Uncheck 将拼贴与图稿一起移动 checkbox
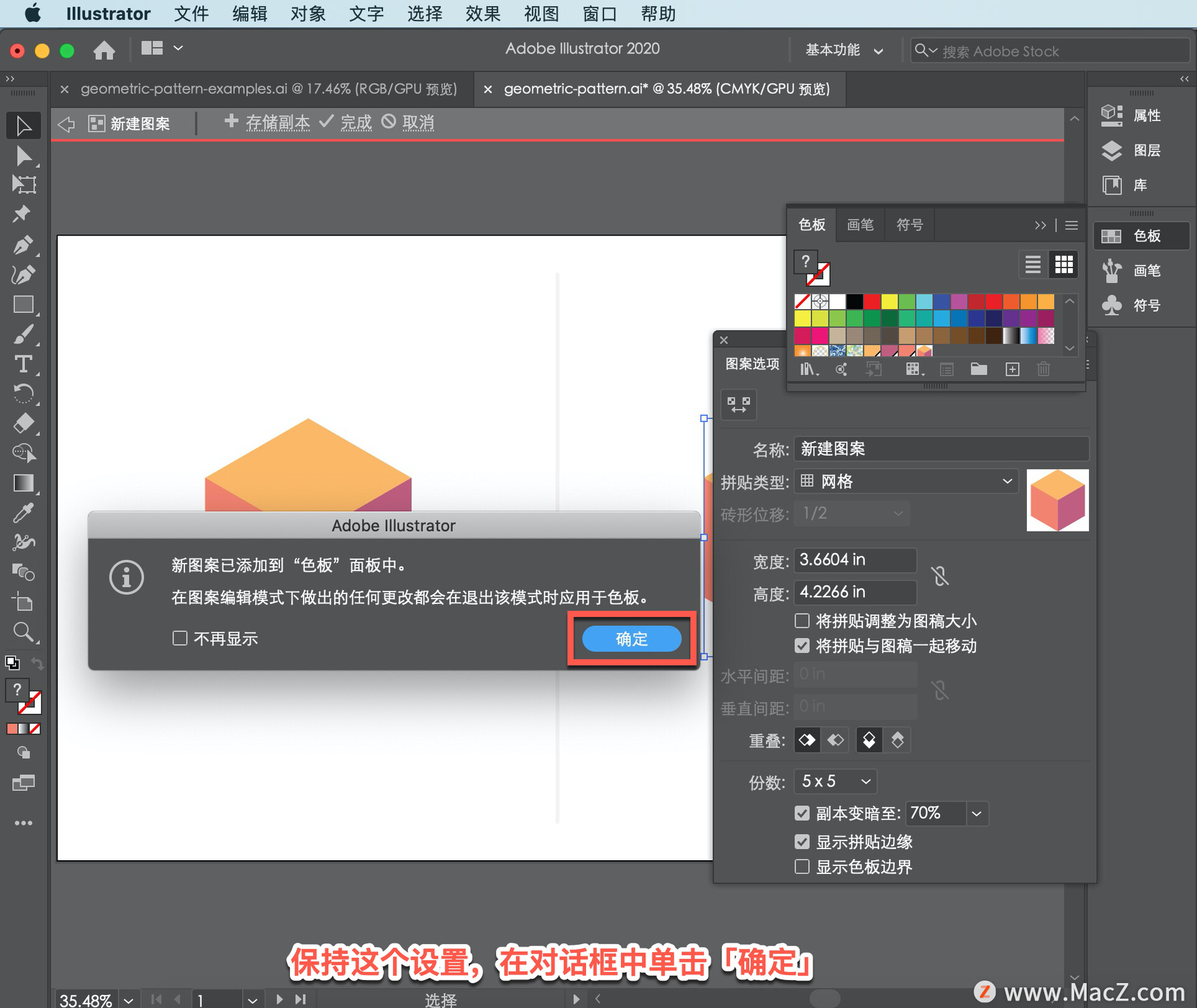1197x1008 pixels. pyautogui.click(x=802, y=646)
